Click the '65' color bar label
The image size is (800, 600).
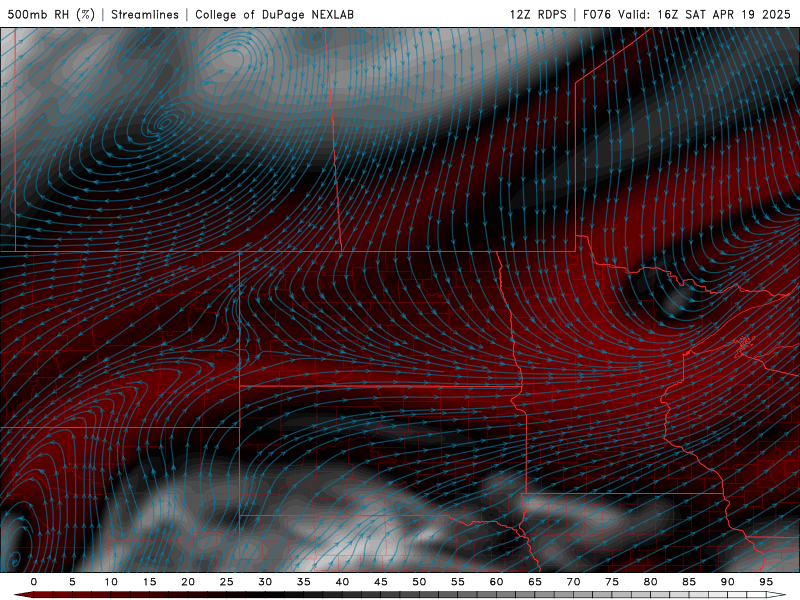click(535, 582)
